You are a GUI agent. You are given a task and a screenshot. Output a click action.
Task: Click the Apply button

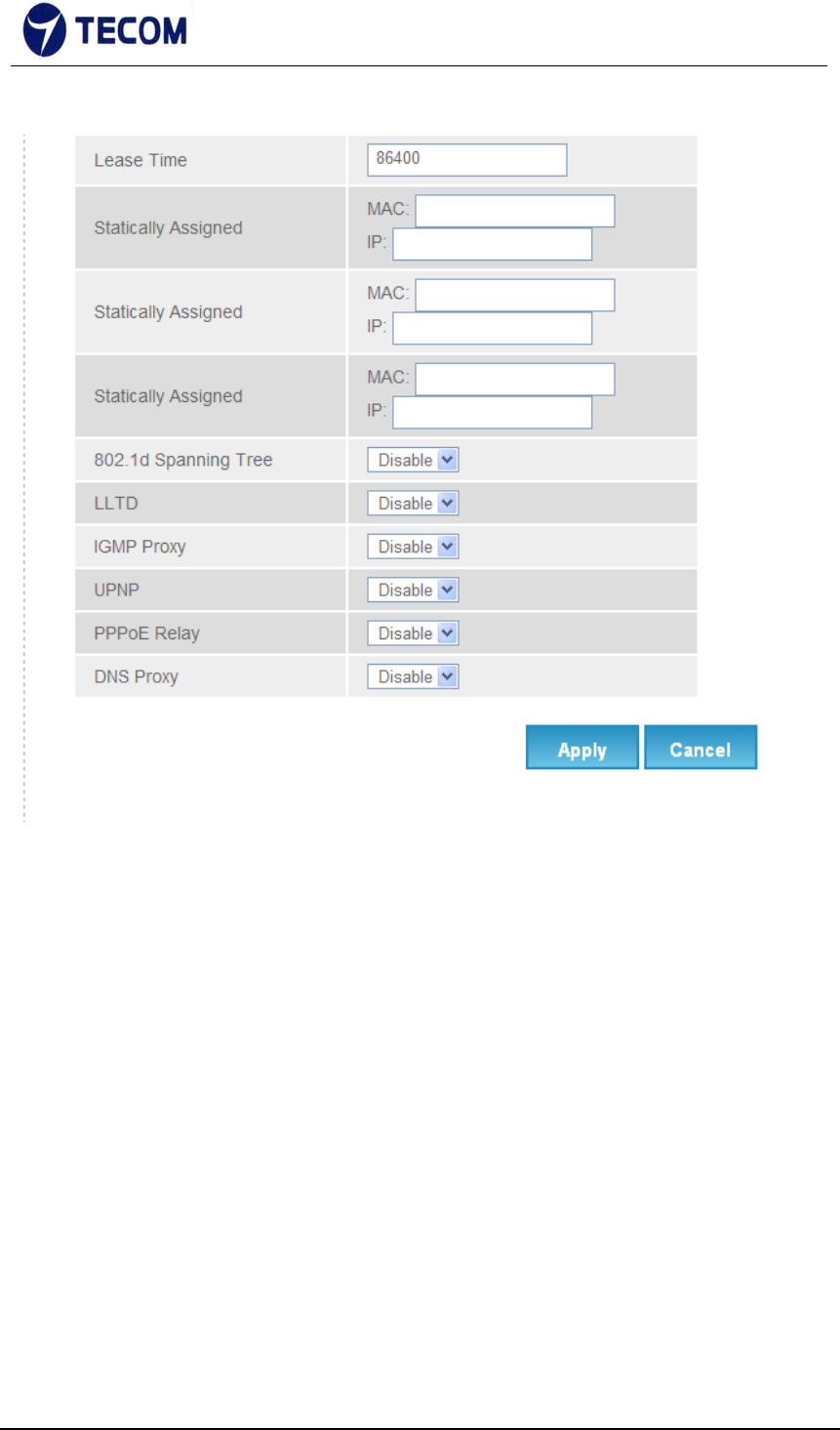point(582,748)
